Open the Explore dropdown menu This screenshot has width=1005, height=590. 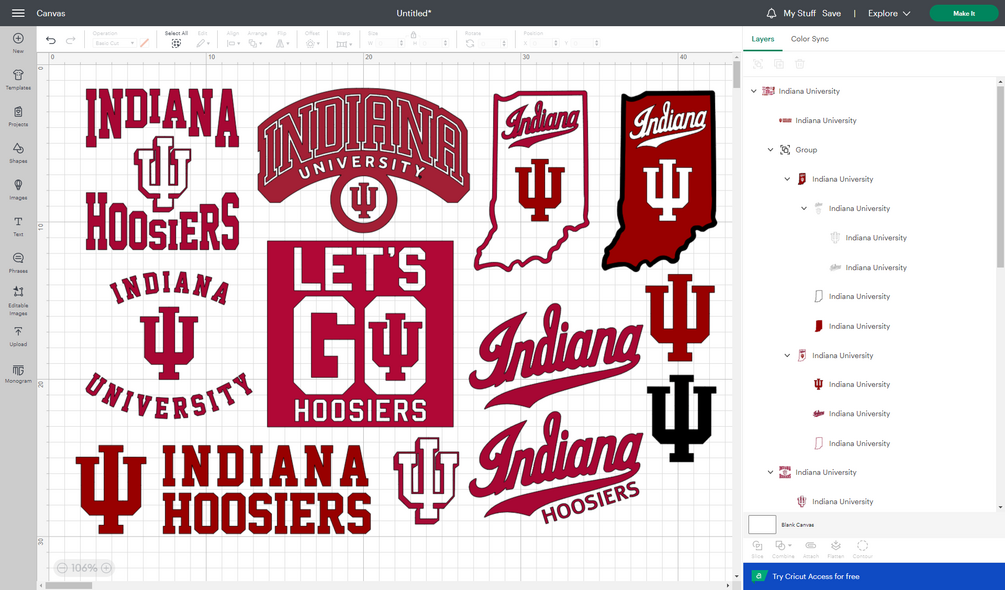[x=889, y=13]
